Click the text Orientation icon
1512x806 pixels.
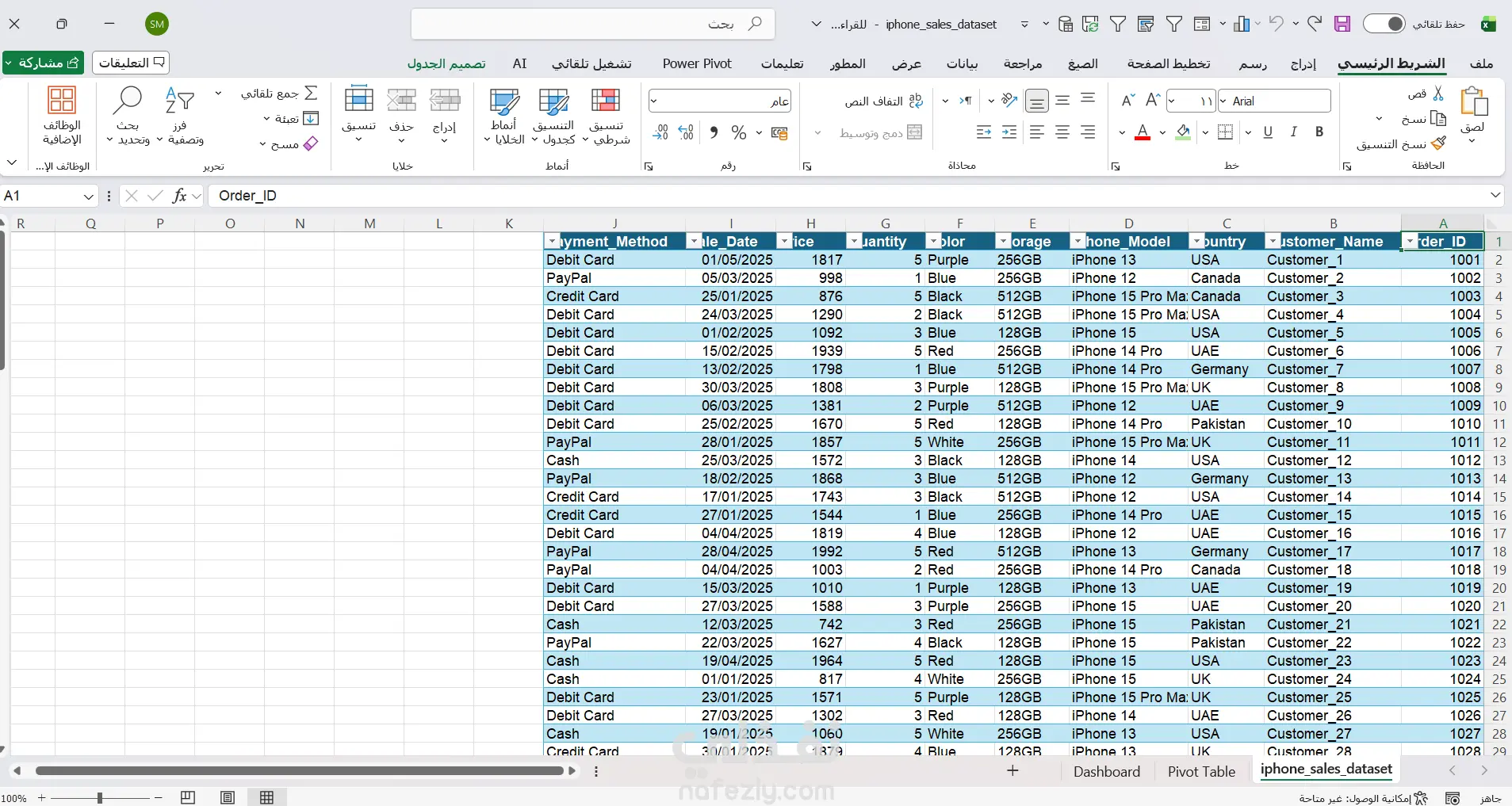(1009, 100)
